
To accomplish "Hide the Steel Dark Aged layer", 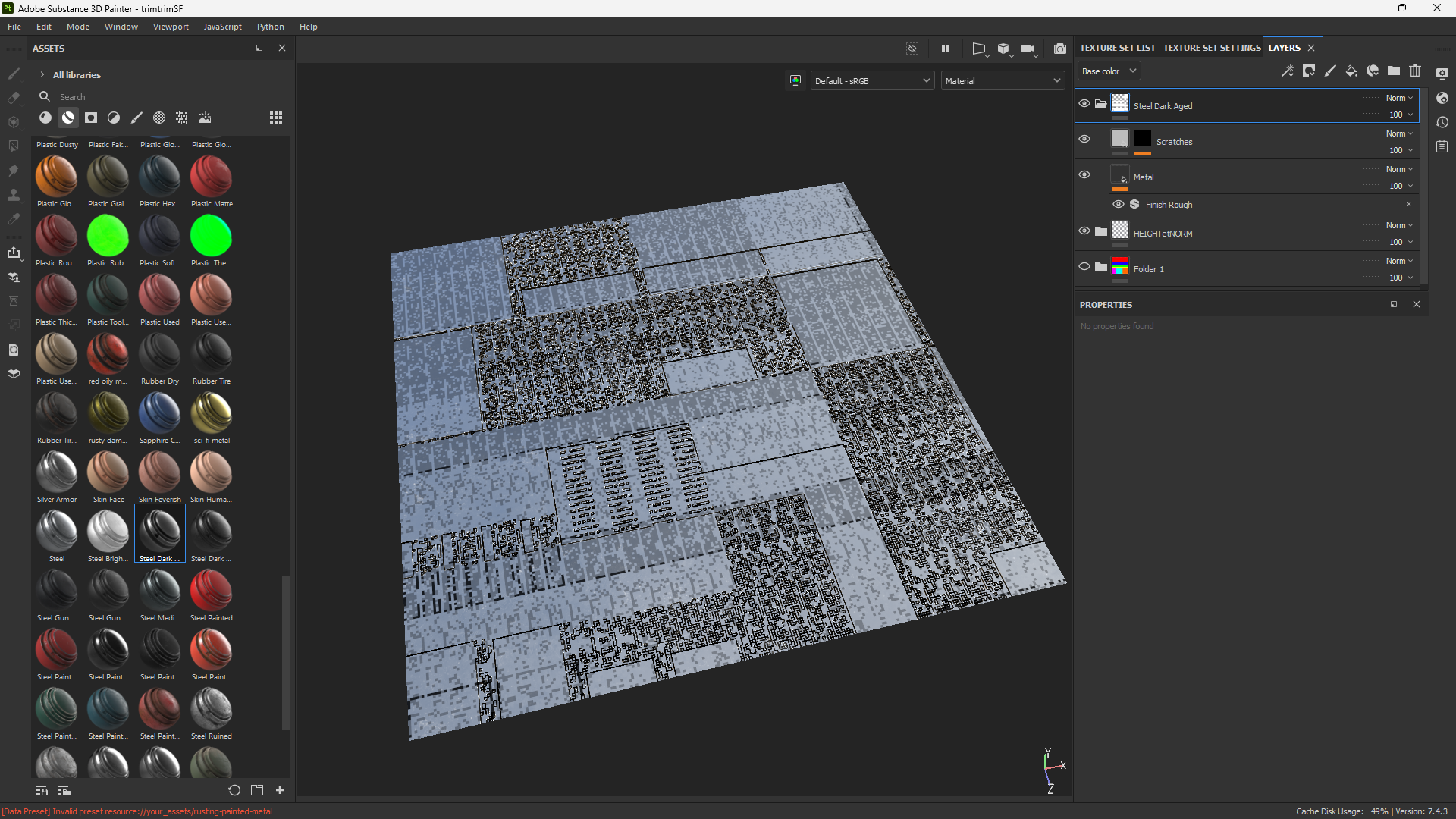I will [1084, 103].
